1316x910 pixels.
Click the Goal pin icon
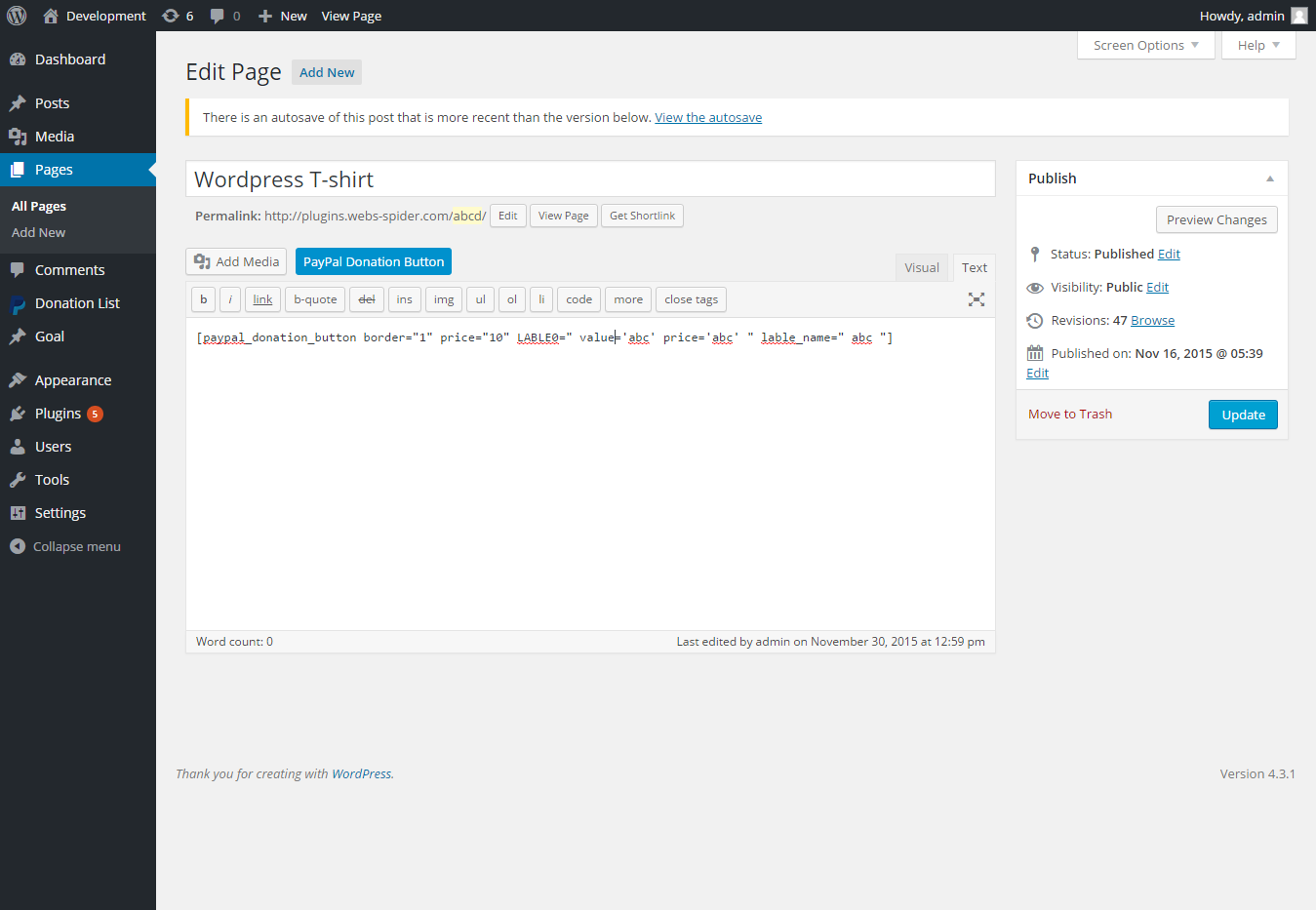18,336
